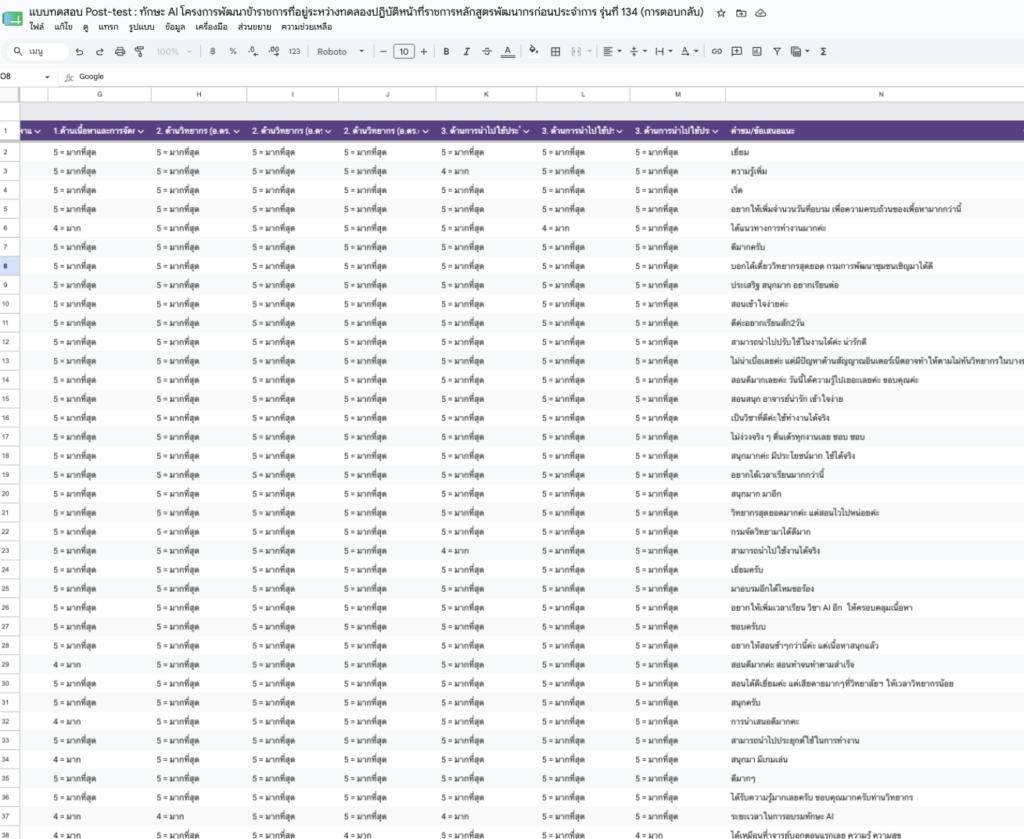
Task: Open the fill color bucket tool
Action: [534, 51]
